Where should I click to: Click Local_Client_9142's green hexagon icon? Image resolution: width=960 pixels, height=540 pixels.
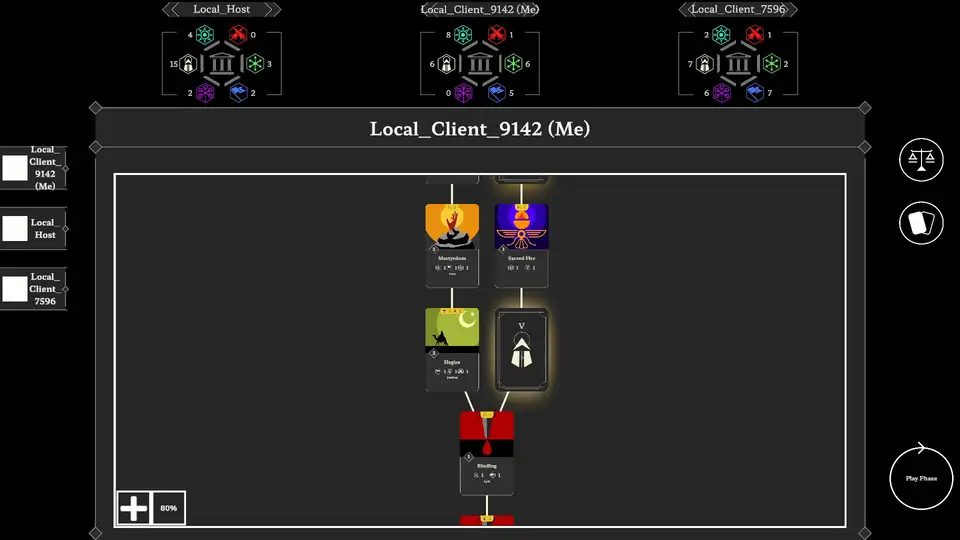tap(513, 64)
